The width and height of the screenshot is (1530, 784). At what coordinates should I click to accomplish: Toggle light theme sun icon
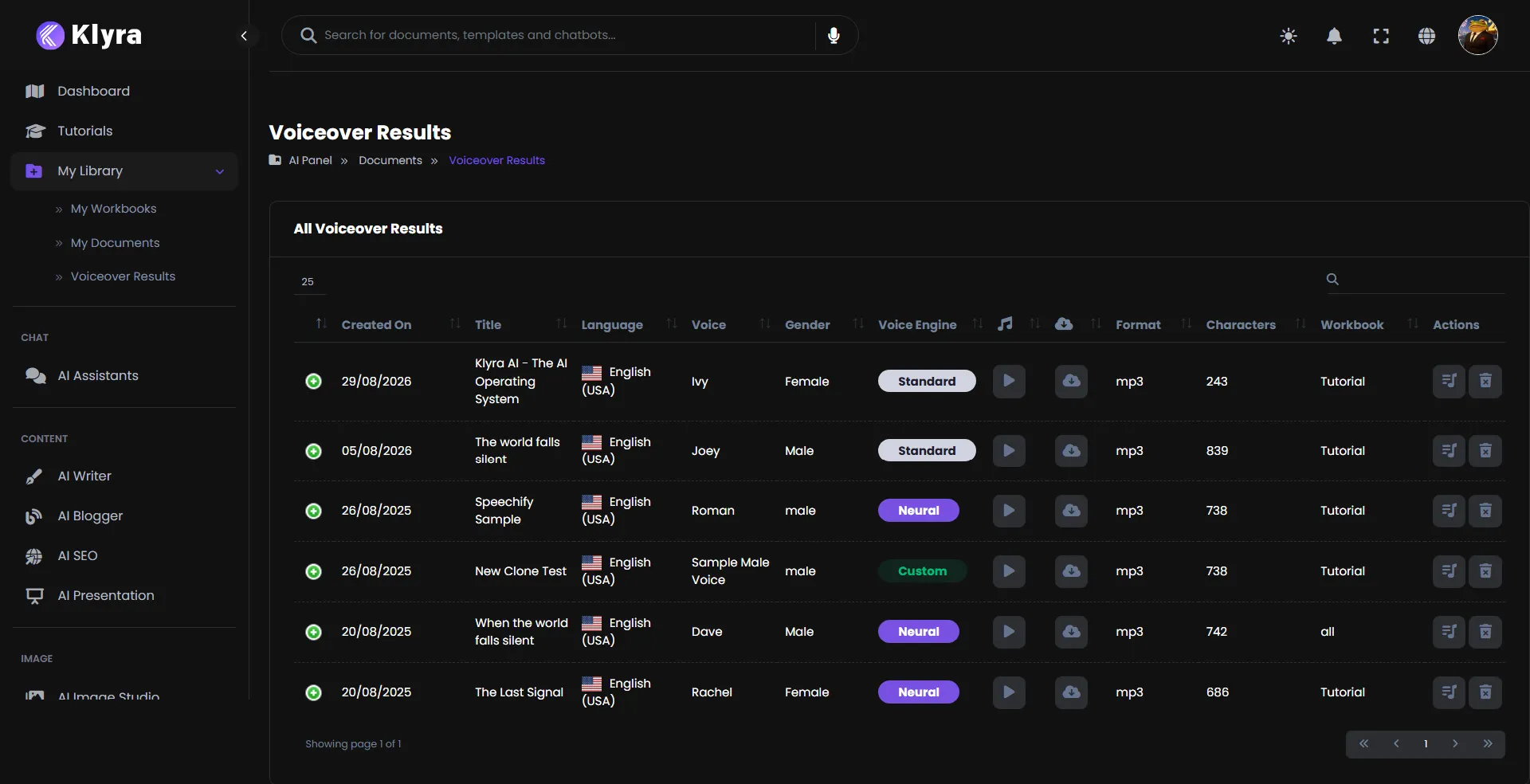click(x=1289, y=36)
